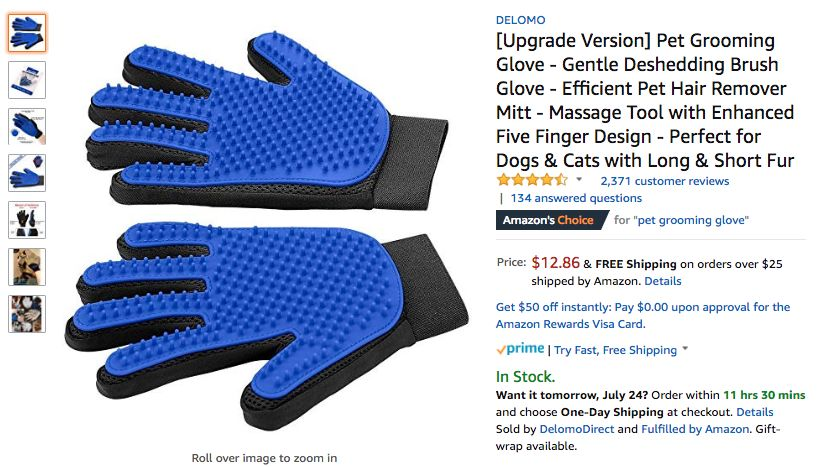Open the Amazon Rewards Visa Card offer
The image size is (820, 467).
[x=643, y=315]
